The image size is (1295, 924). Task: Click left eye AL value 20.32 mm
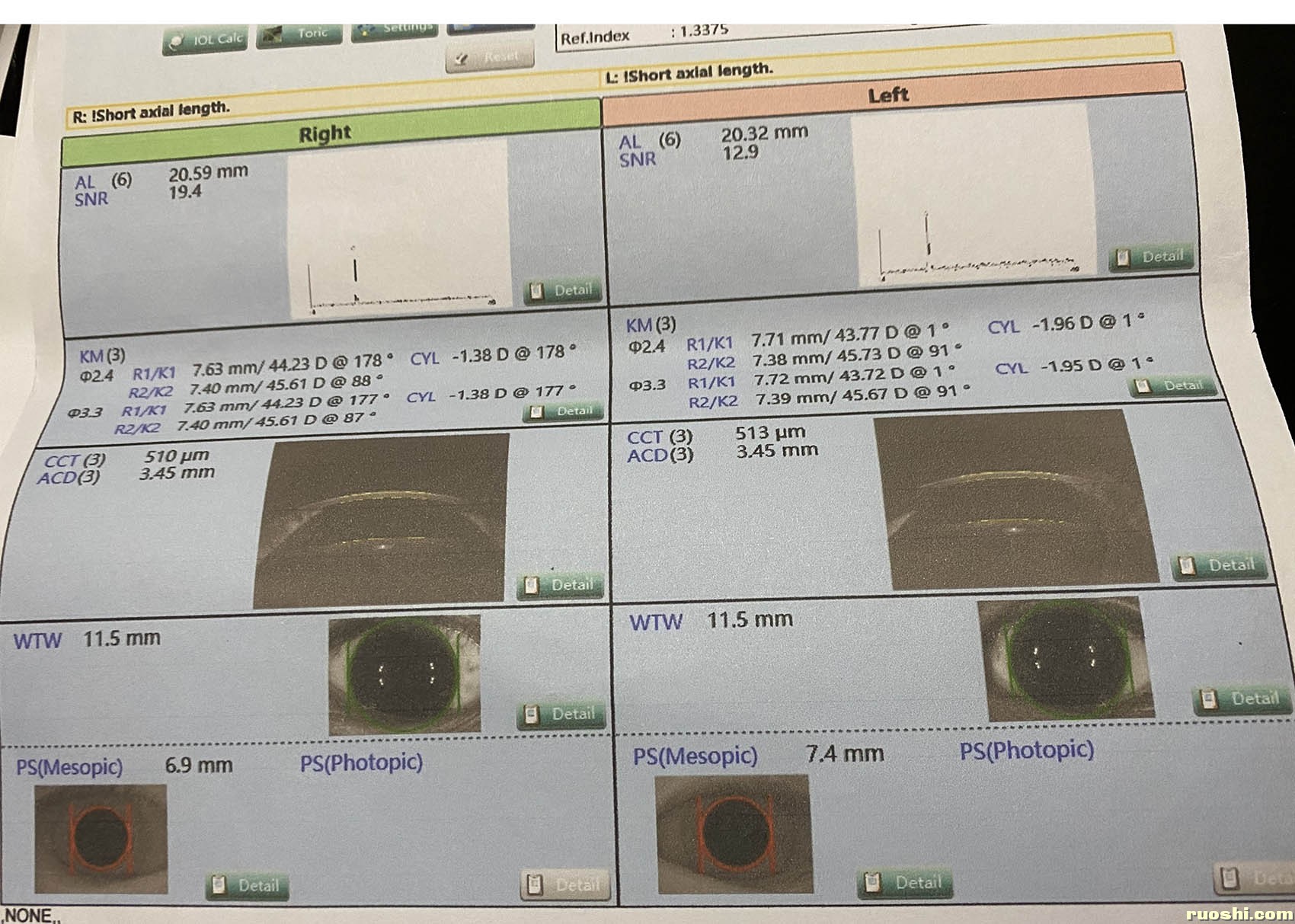pyautogui.click(x=764, y=133)
